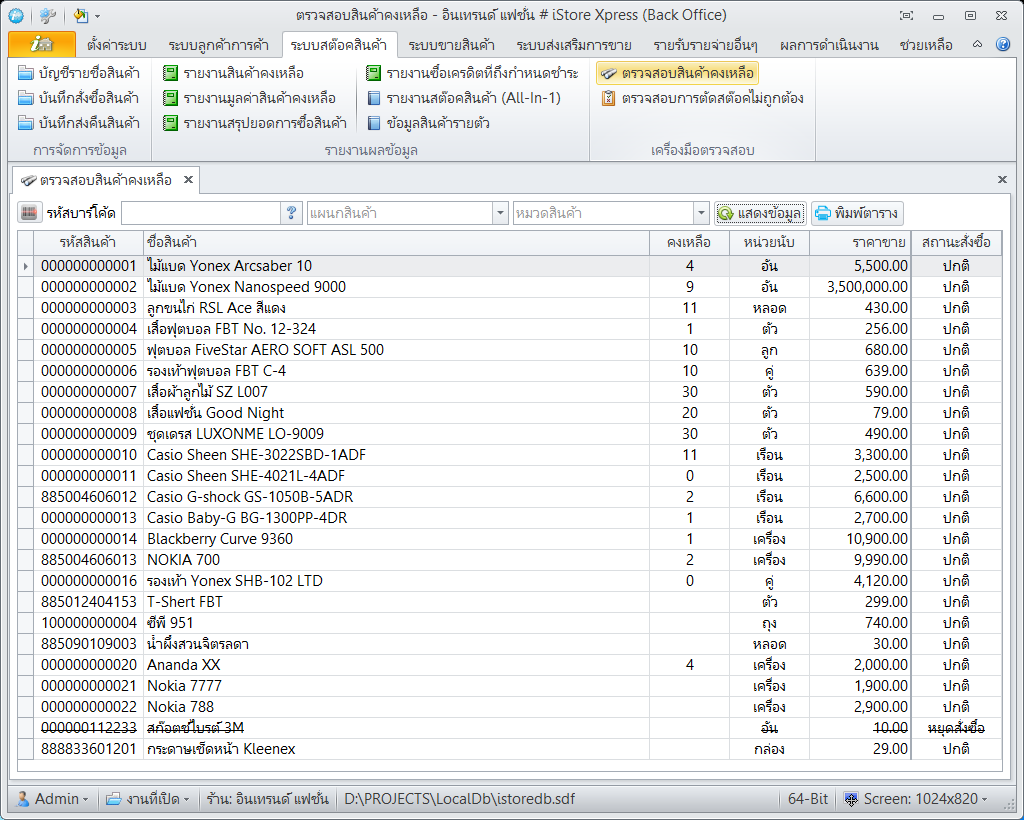The image size is (1024, 820).
Task: Close the document panel with the right-side X
Action: point(1002,180)
